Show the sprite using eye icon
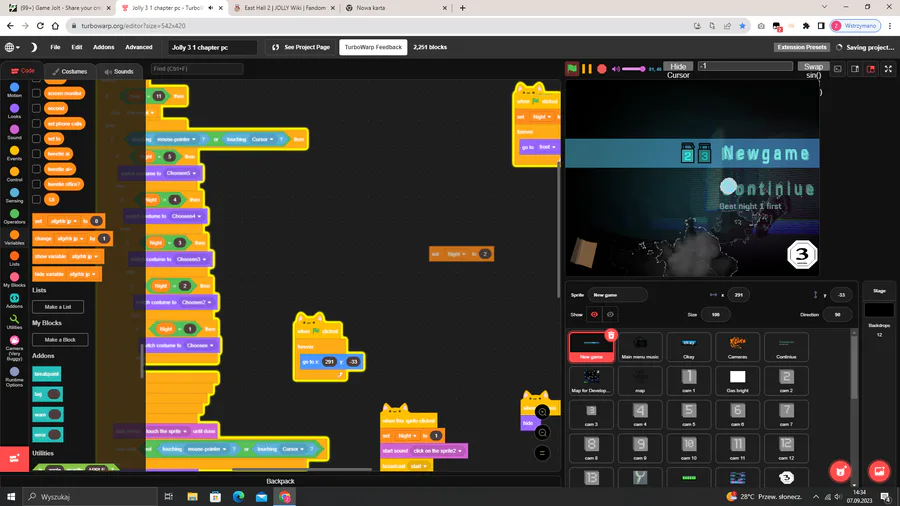Viewport: 900px width, 506px height. tap(594, 314)
